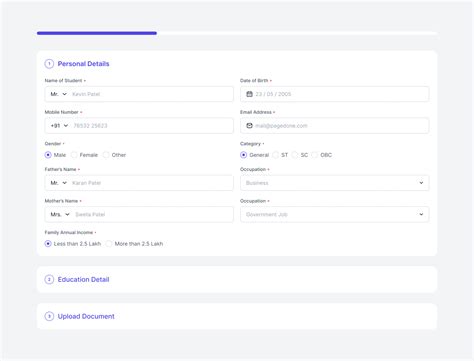
Task: Select Less than 2.5 Lakh income
Action: (x=48, y=244)
